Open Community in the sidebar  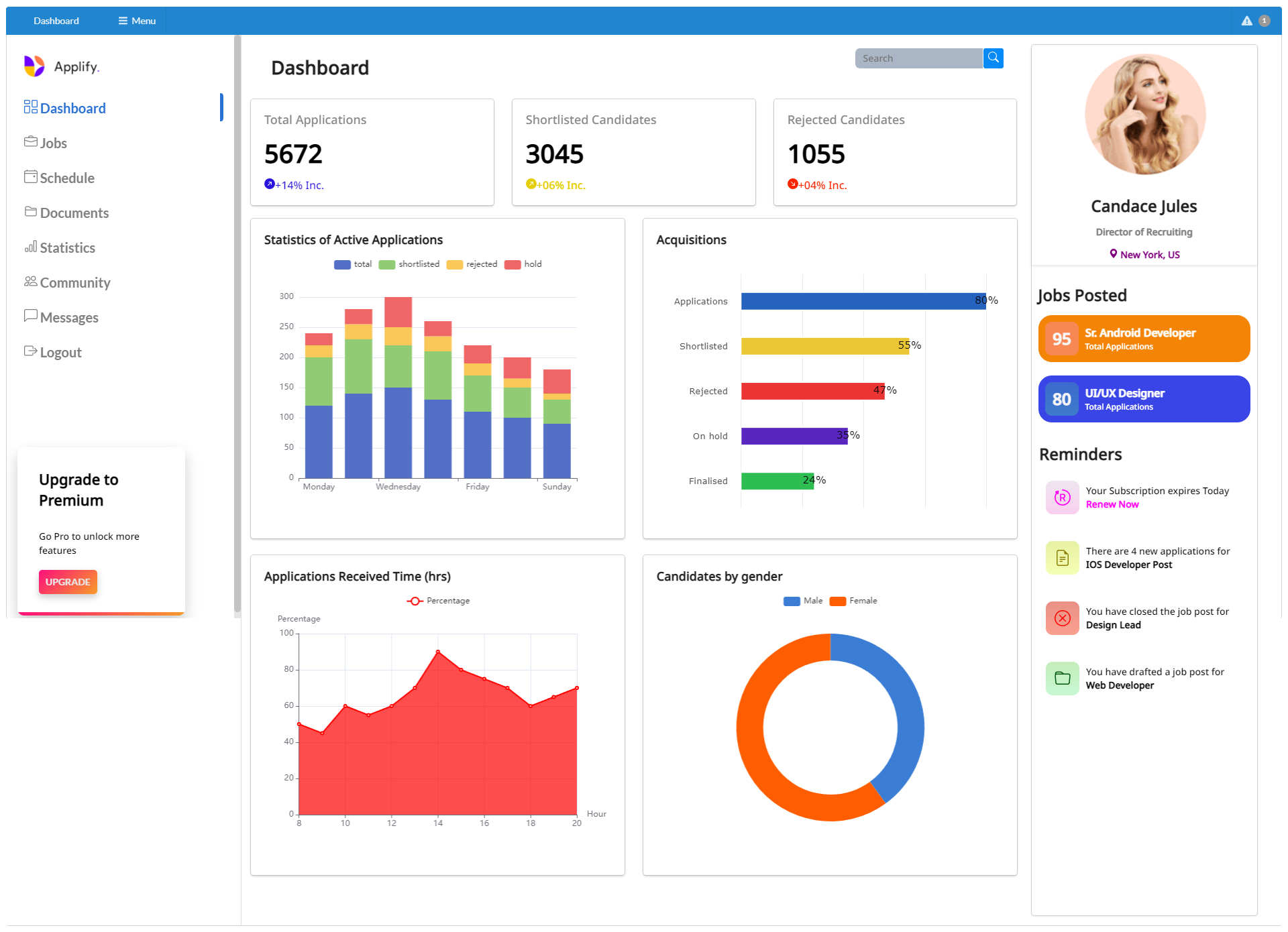(75, 282)
